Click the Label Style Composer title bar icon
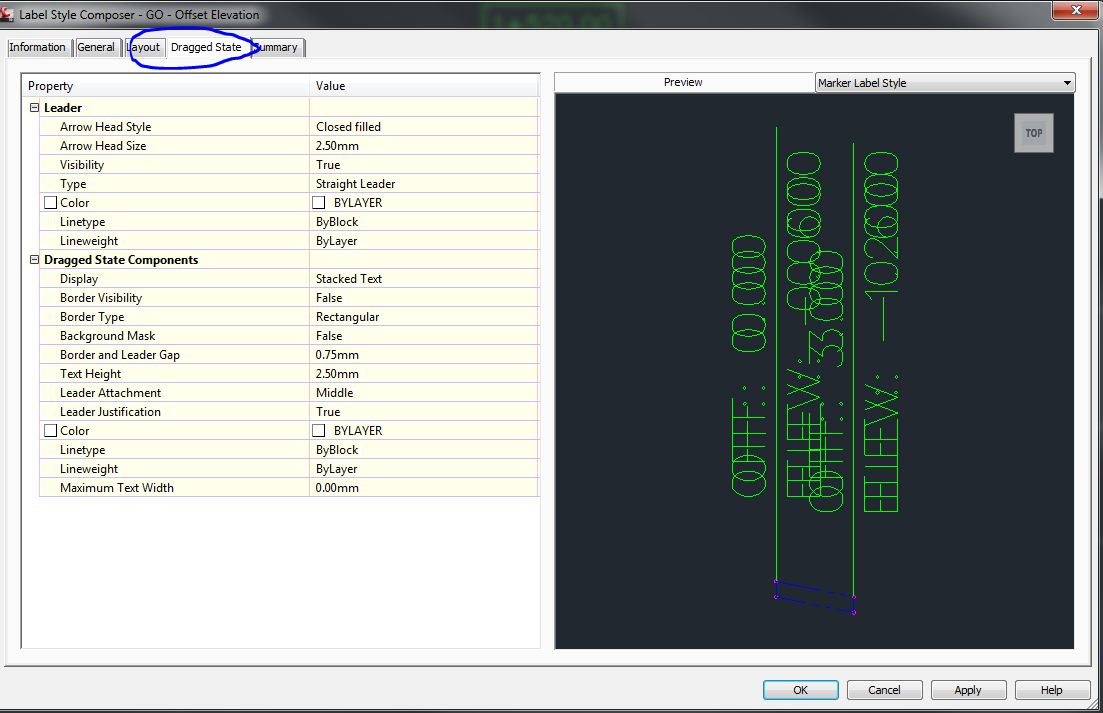This screenshot has height=713, width=1103. (10, 11)
